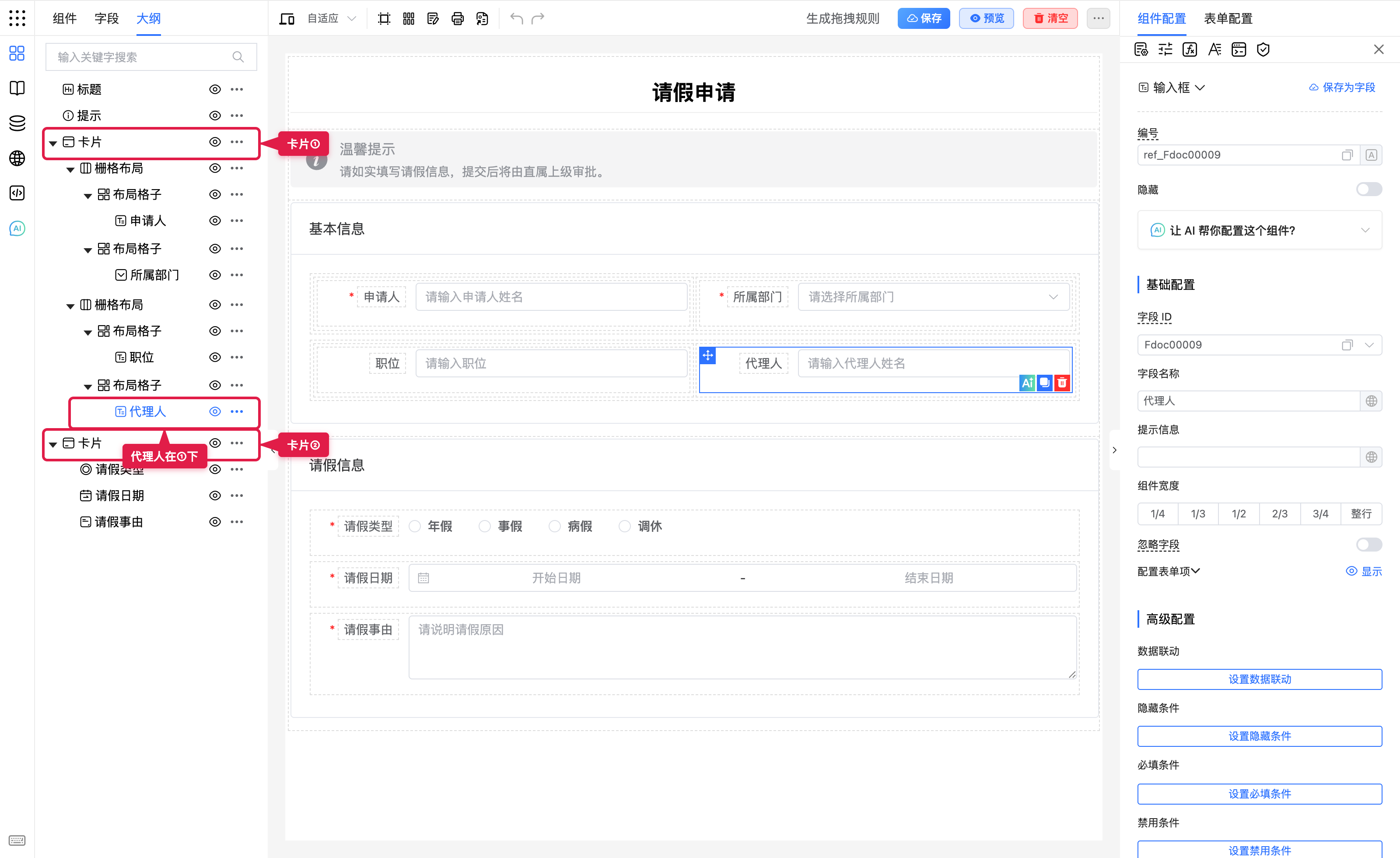Click the 请输入申请人姓名 input field
Image resolution: width=1400 pixels, height=858 pixels.
551,297
